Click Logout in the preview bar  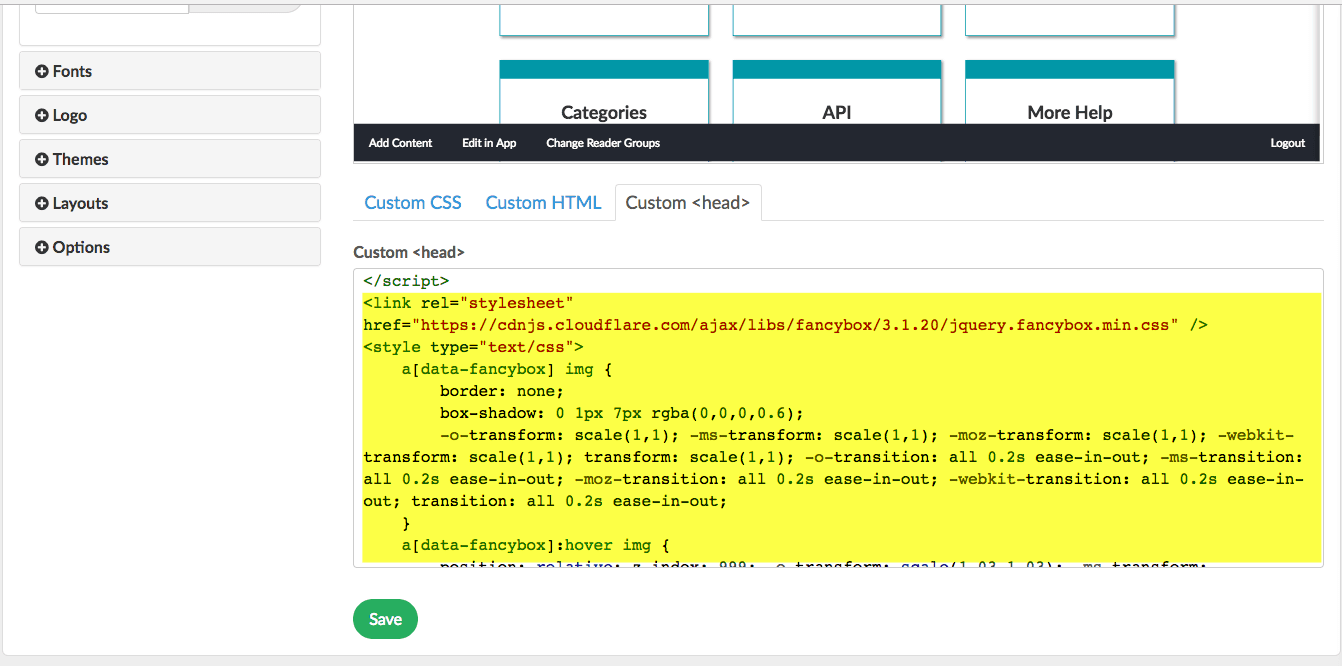(x=1288, y=143)
